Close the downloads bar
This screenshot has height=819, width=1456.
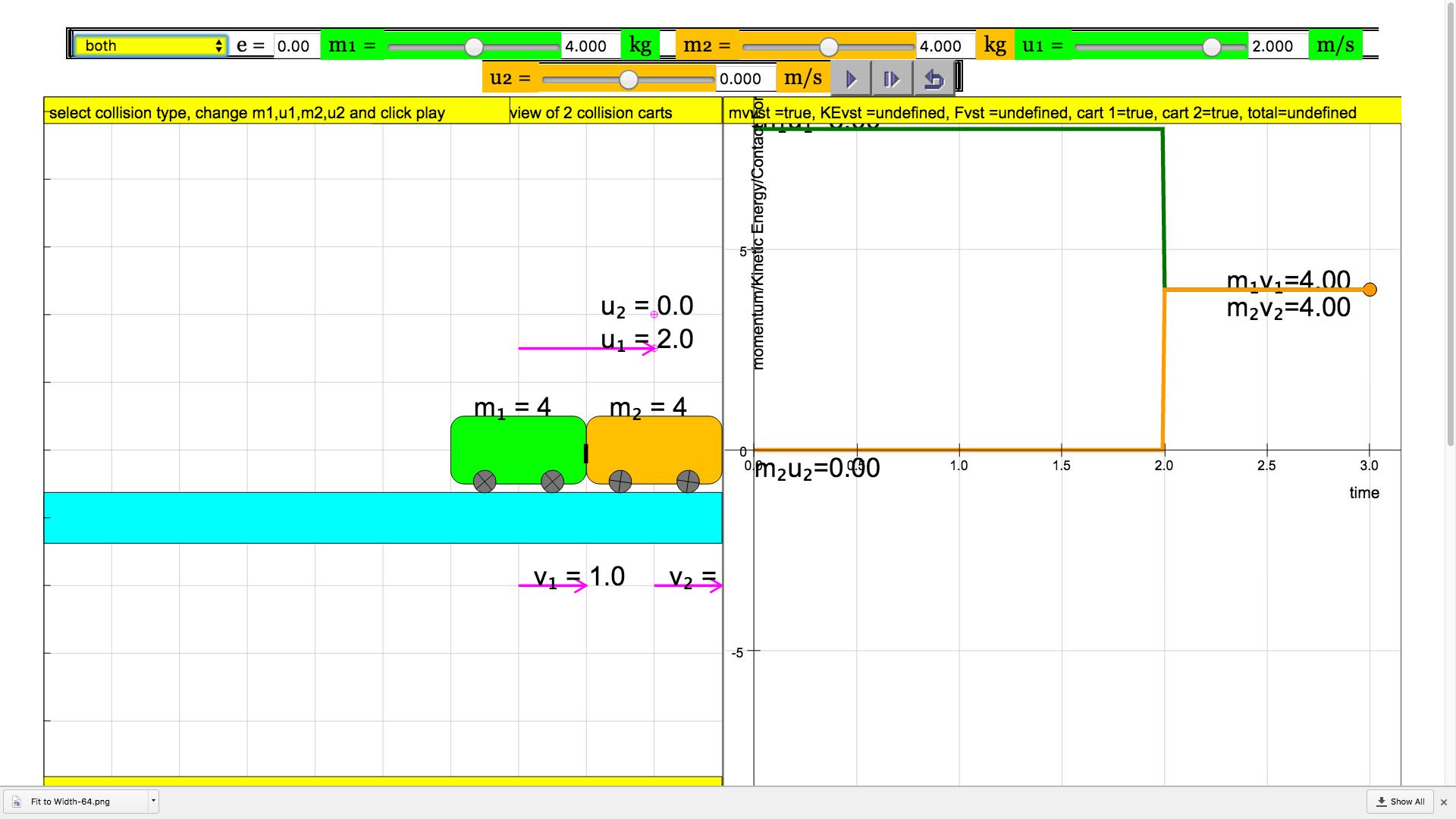pos(1444,802)
